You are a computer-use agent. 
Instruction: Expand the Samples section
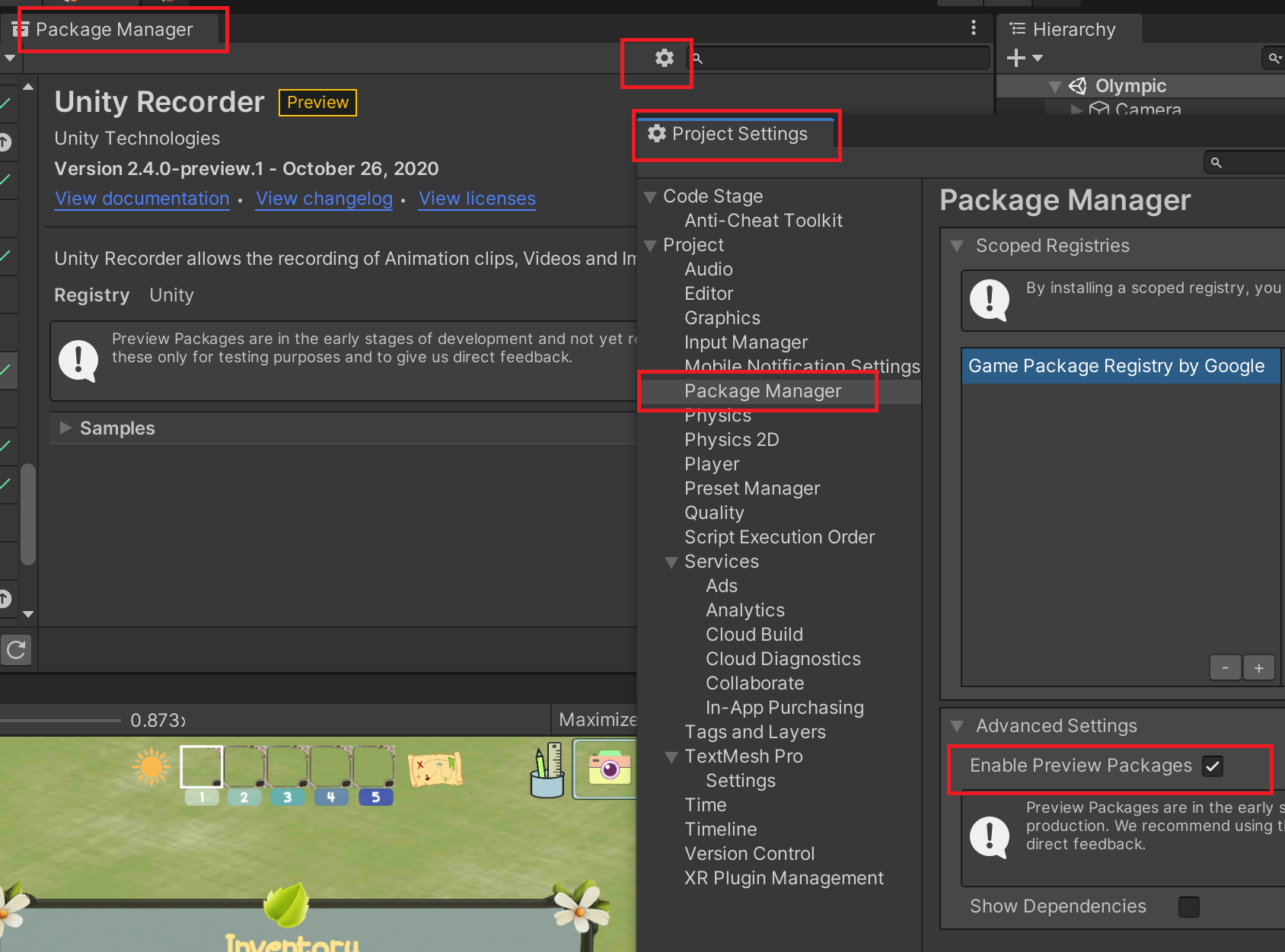point(65,428)
